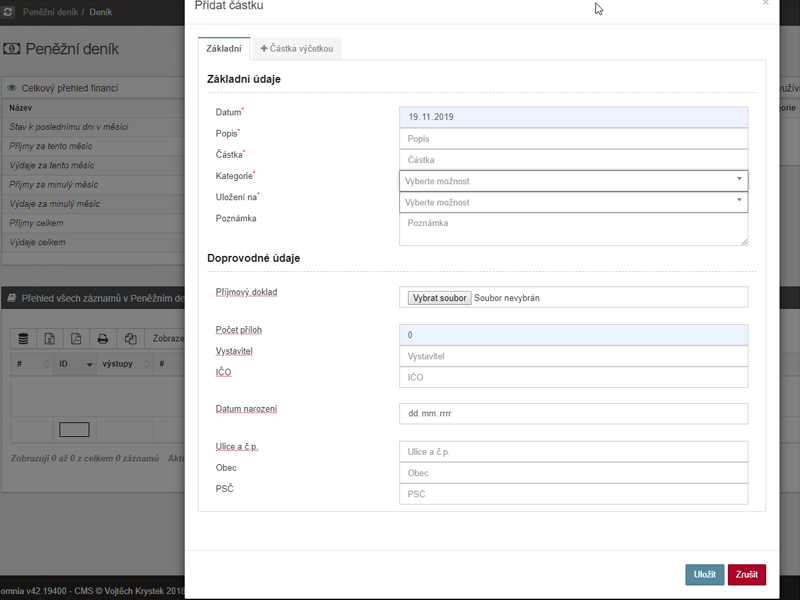The height and width of the screenshot is (600, 800).
Task: Click the printer icon in table toolbar
Action: (103, 339)
